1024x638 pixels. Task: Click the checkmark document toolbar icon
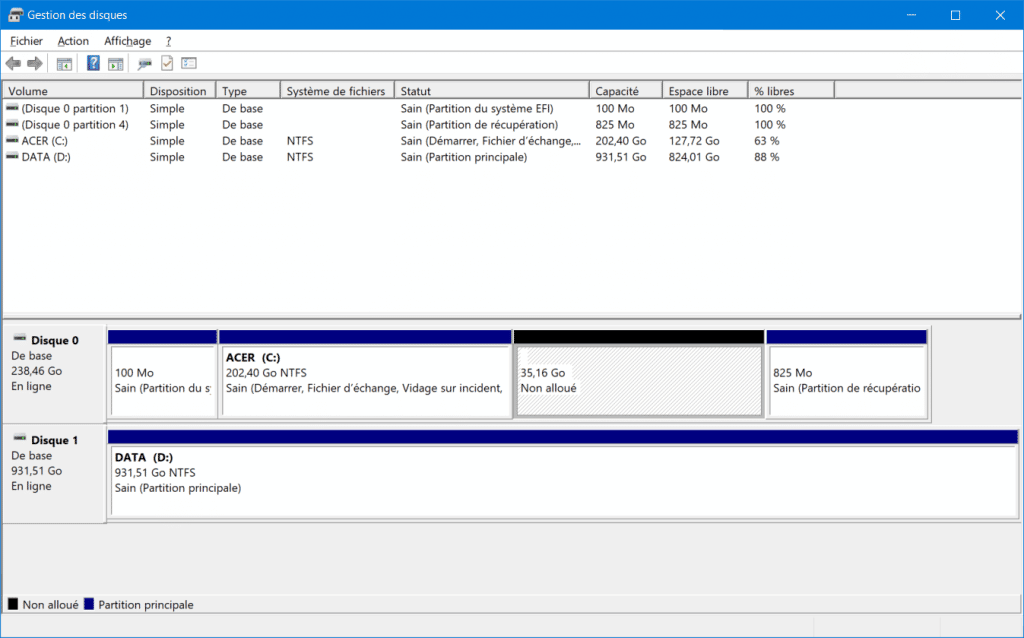pyautogui.click(x=167, y=64)
